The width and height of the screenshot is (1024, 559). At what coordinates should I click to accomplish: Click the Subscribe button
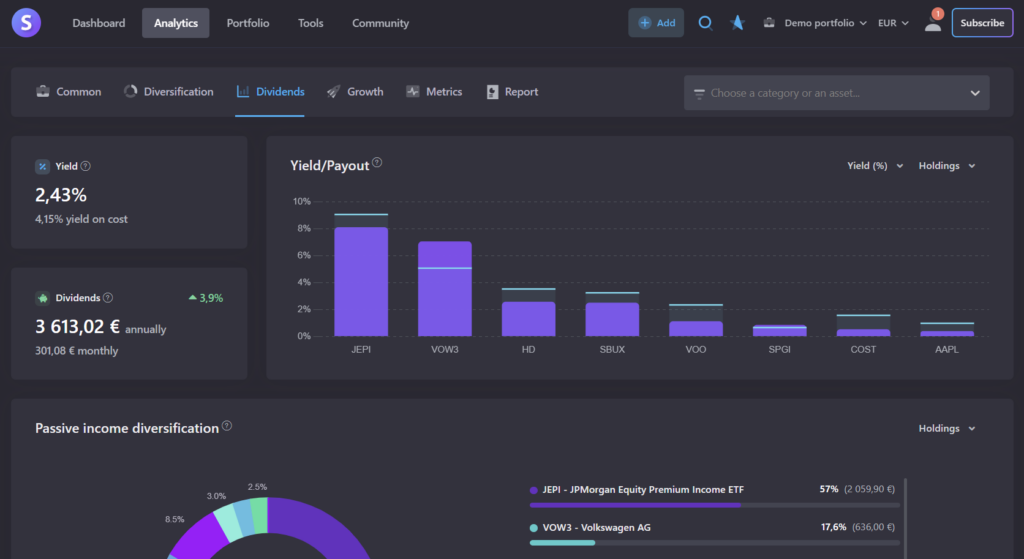click(x=982, y=23)
